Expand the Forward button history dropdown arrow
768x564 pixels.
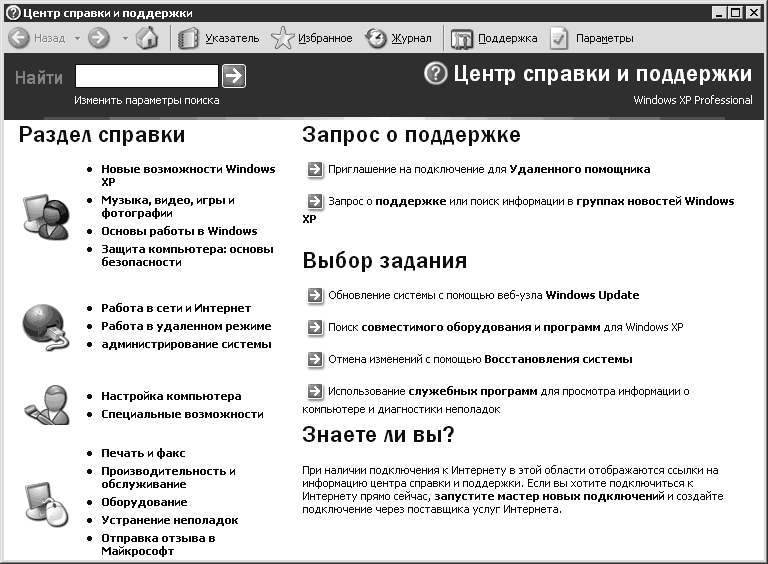(124, 39)
